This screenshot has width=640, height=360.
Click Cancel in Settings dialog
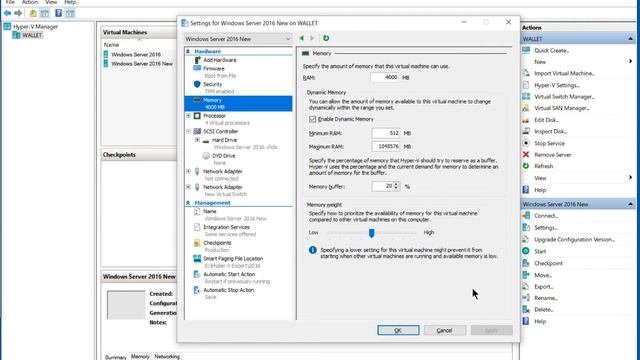pyautogui.click(x=444, y=330)
